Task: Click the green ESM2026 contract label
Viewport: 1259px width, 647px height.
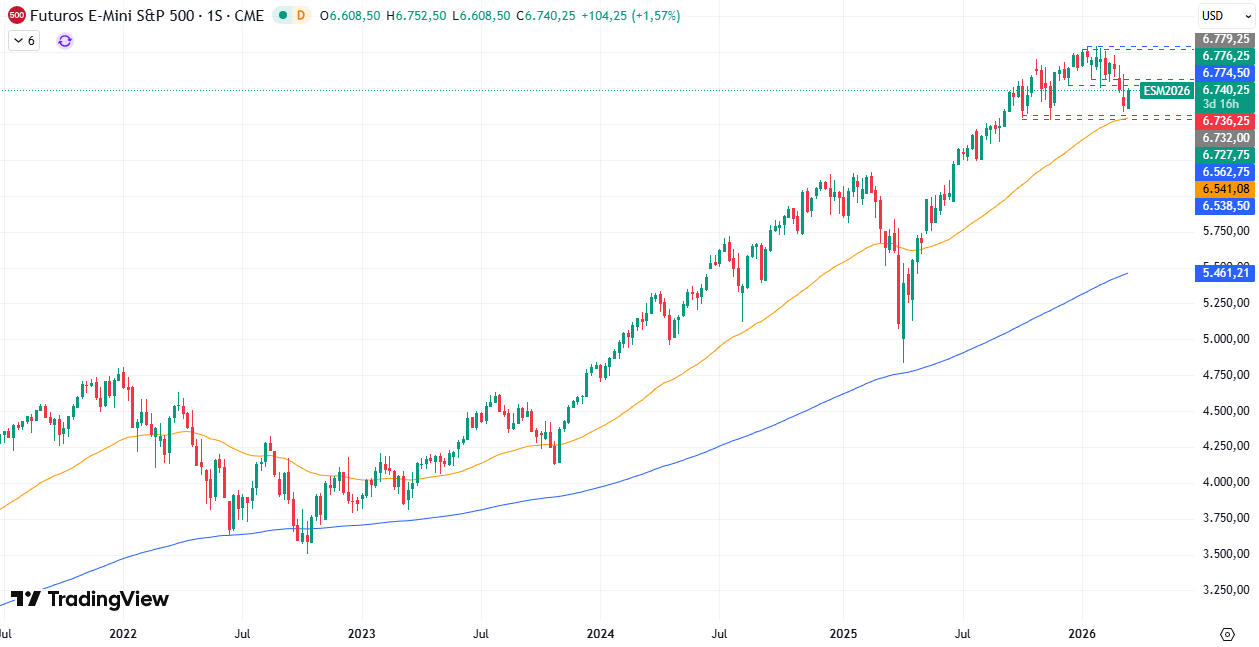Action: 1166,90
